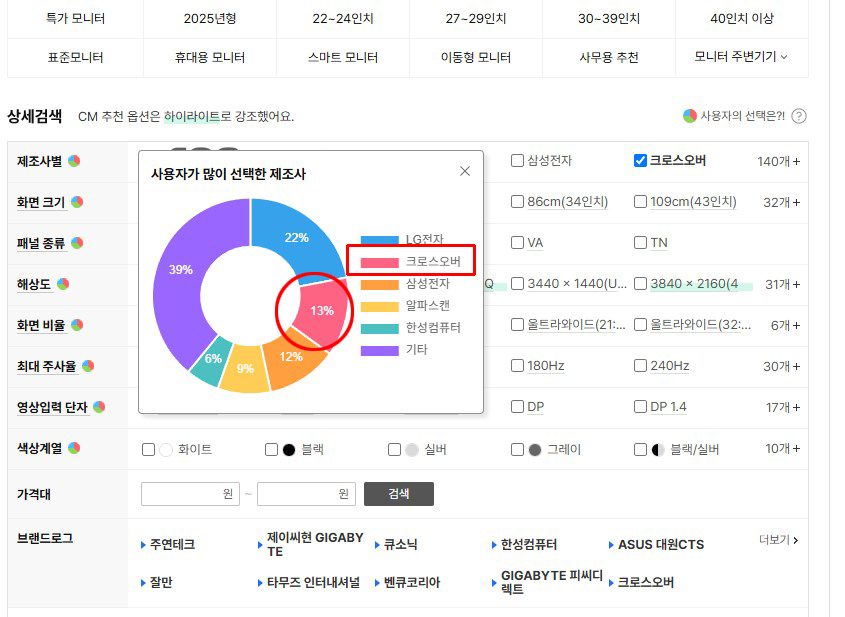Click pie chart icon beside 화면 크기

[78, 202]
